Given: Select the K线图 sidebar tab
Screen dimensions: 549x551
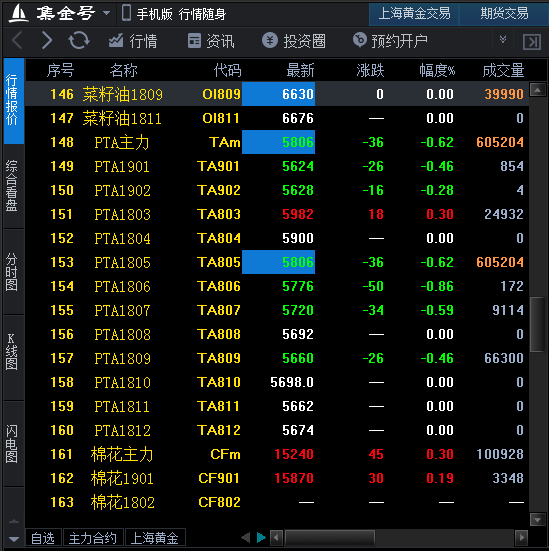Looking at the screenshot, I should 12,352.
